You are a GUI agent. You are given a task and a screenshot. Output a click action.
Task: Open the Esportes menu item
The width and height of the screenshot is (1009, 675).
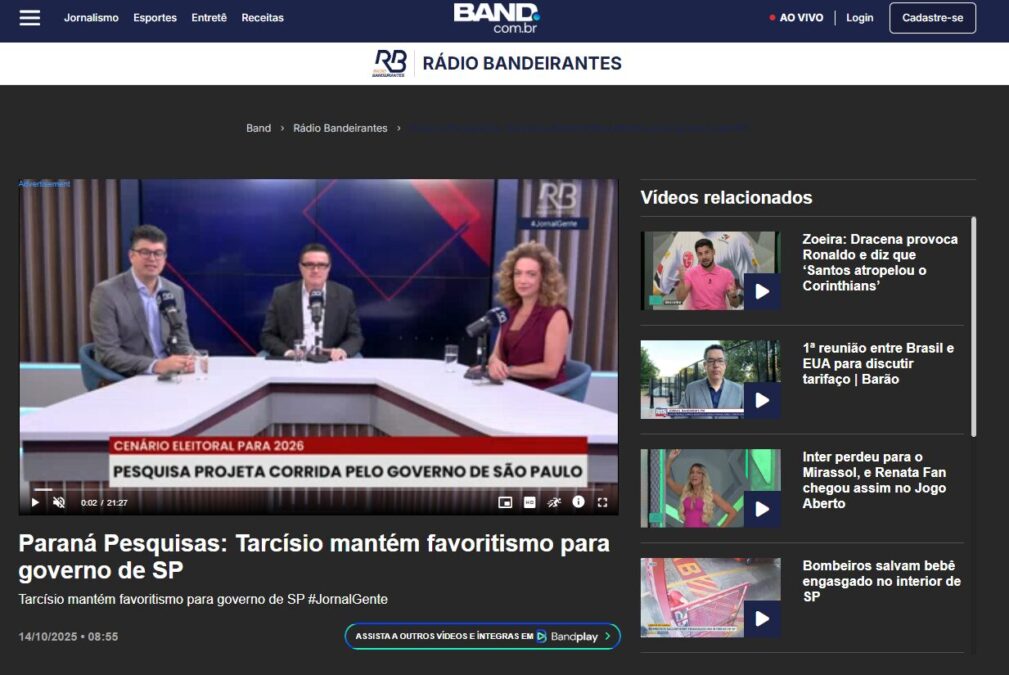click(155, 18)
